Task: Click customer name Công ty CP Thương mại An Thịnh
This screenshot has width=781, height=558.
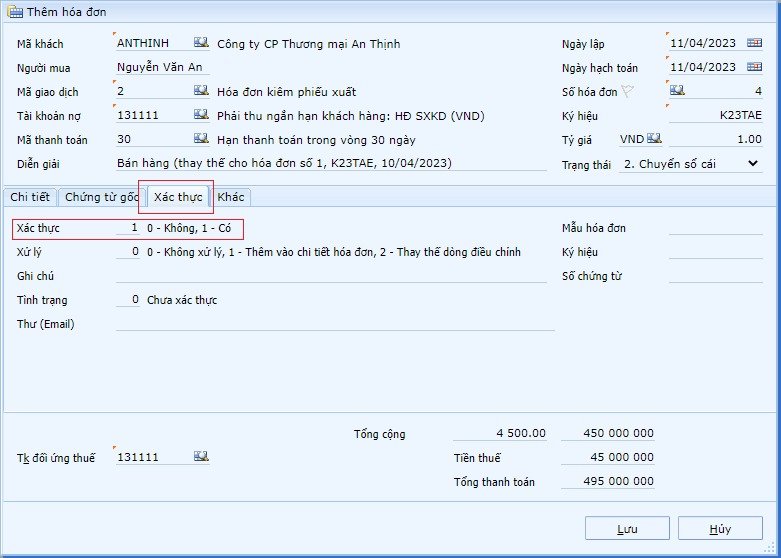Action: 309,44
